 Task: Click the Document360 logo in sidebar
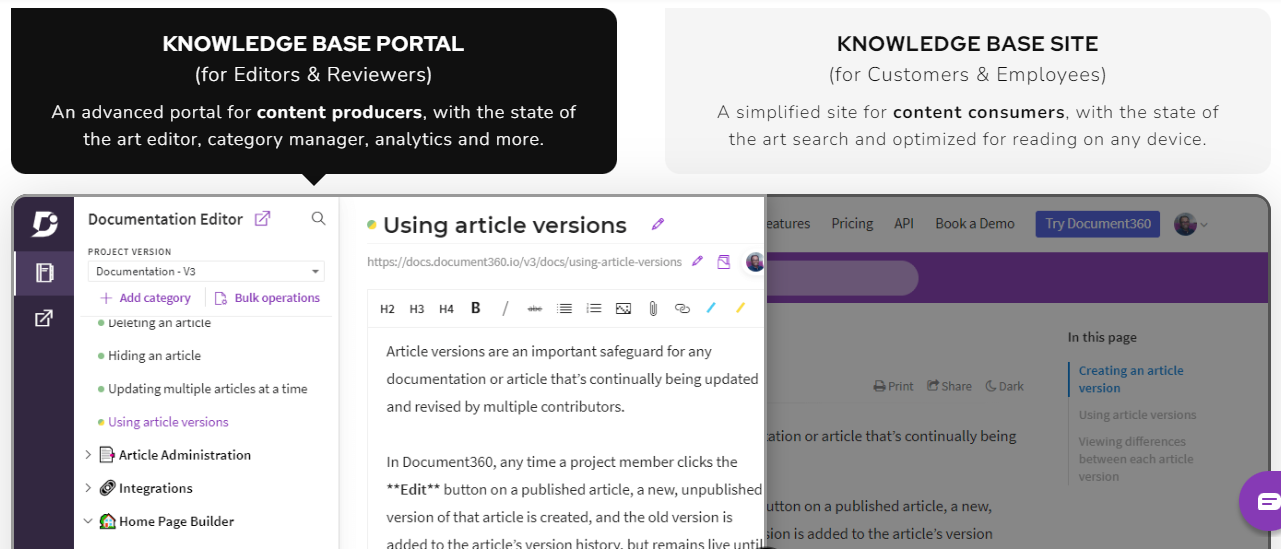(x=44, y=224)
